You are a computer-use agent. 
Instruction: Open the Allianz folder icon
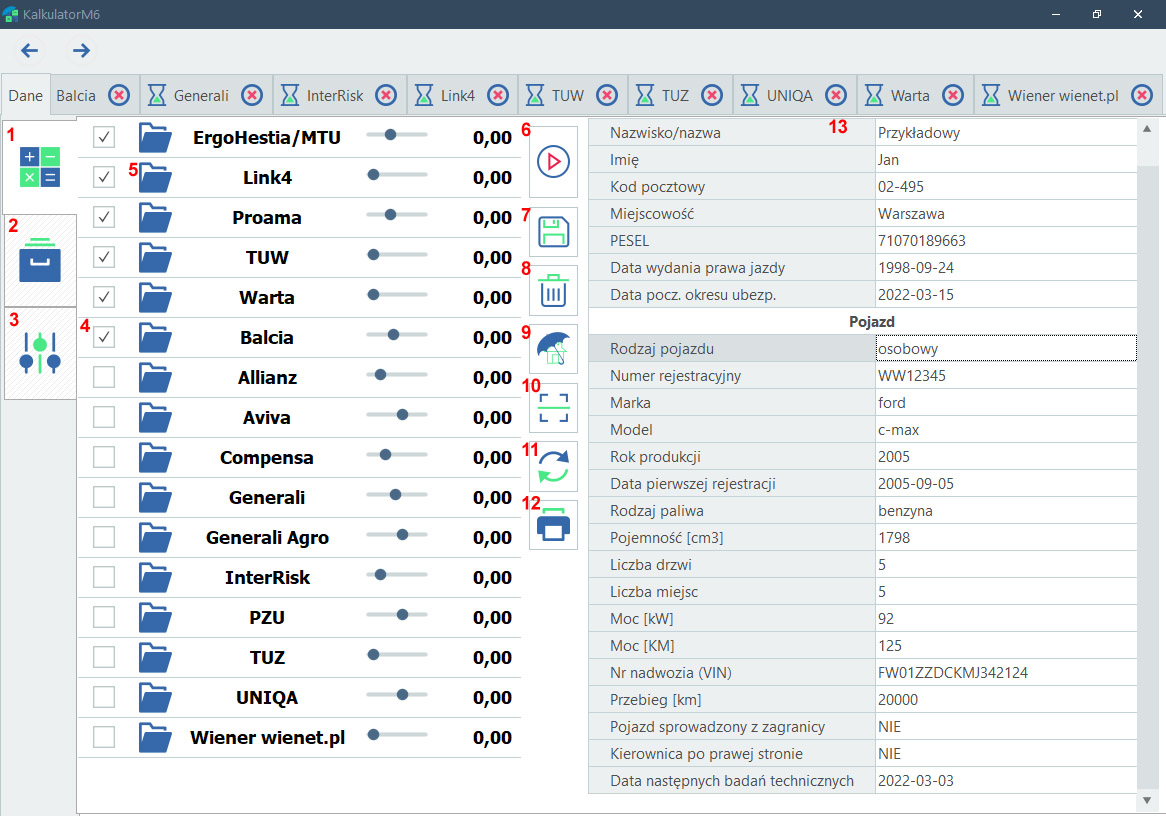155,378
